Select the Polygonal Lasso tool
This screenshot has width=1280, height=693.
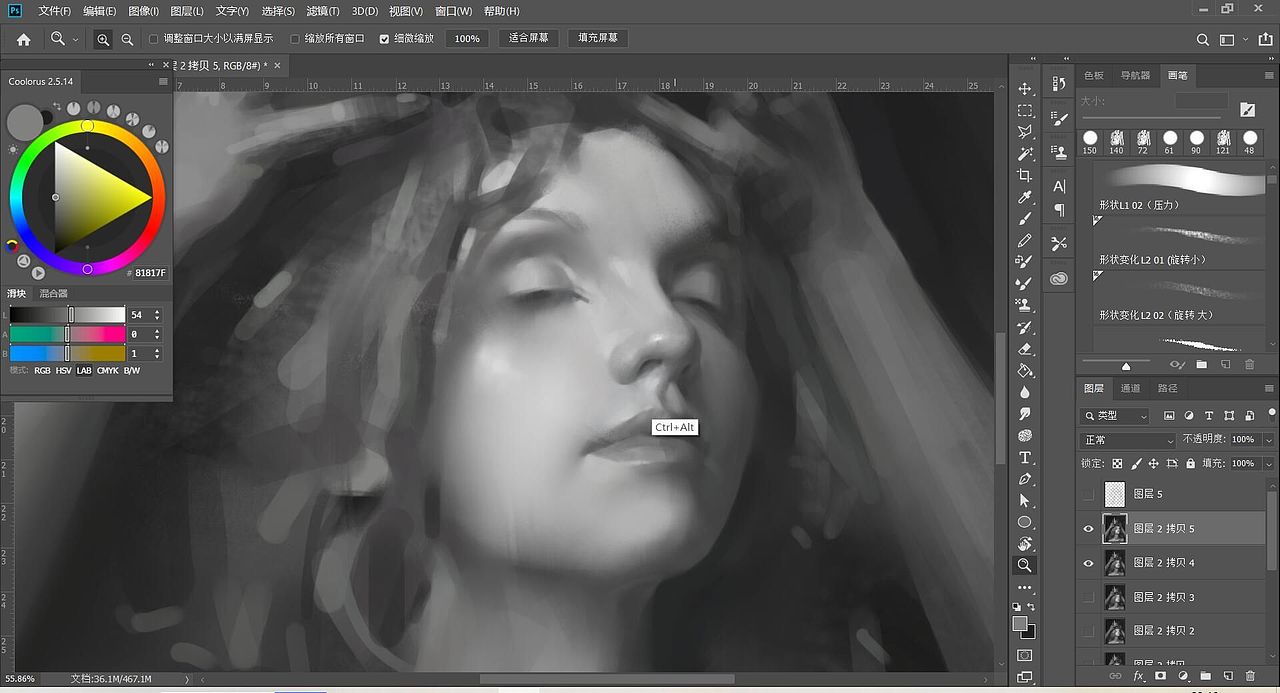pyautogui.click(x=1025, y=132)
